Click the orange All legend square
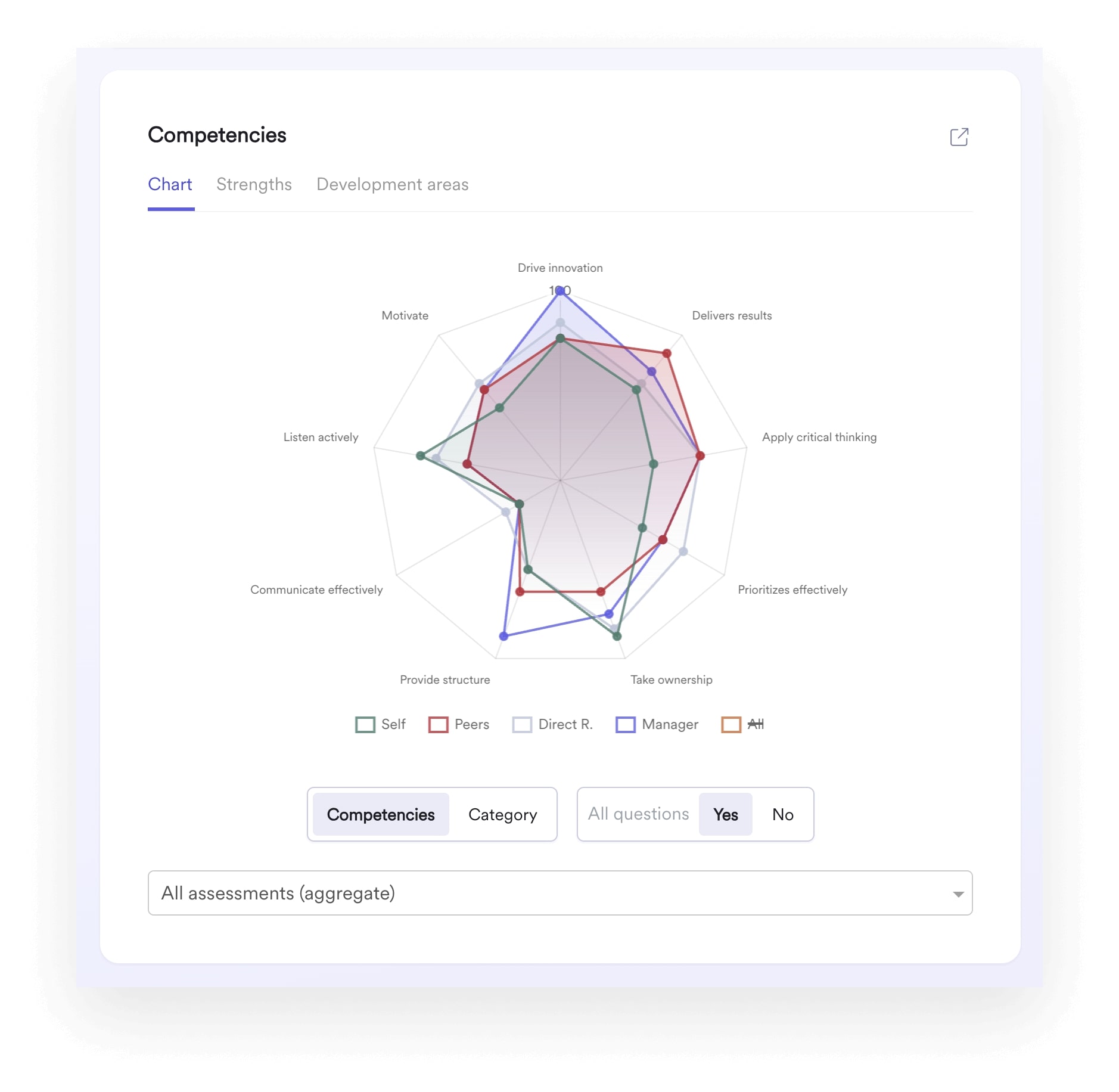1119x1092 pixels. pyautogui.click(x=730, y=724)
